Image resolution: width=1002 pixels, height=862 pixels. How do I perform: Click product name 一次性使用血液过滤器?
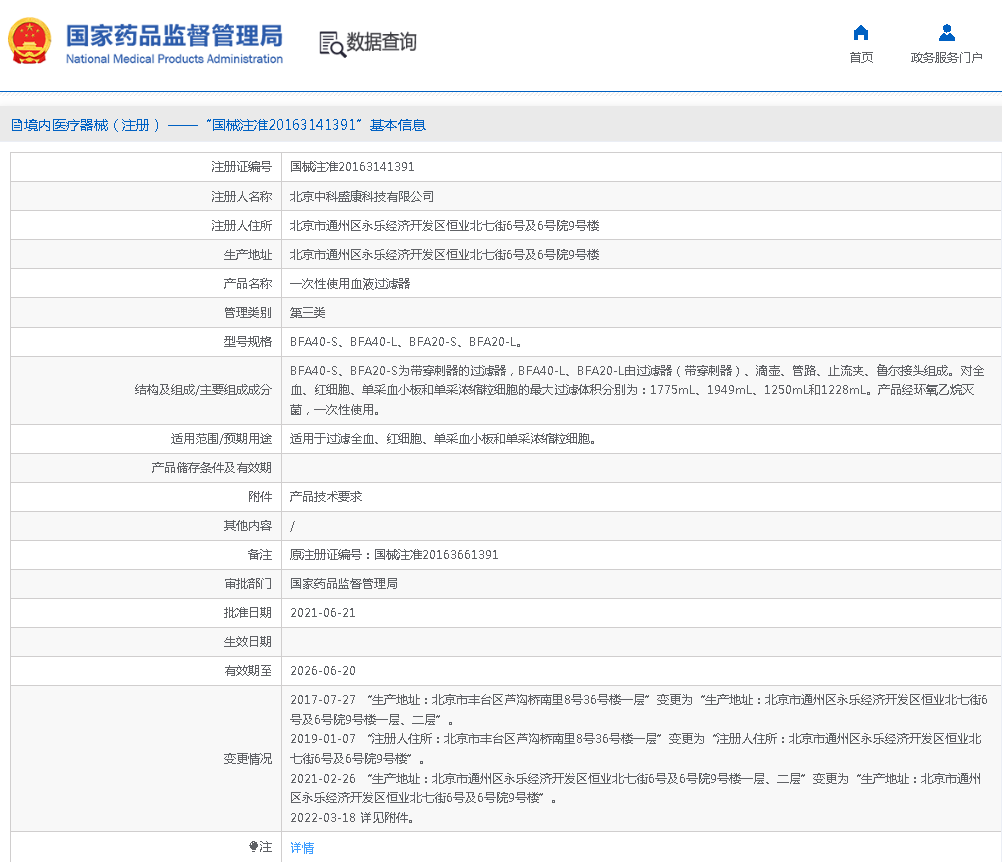click(350, 284)
